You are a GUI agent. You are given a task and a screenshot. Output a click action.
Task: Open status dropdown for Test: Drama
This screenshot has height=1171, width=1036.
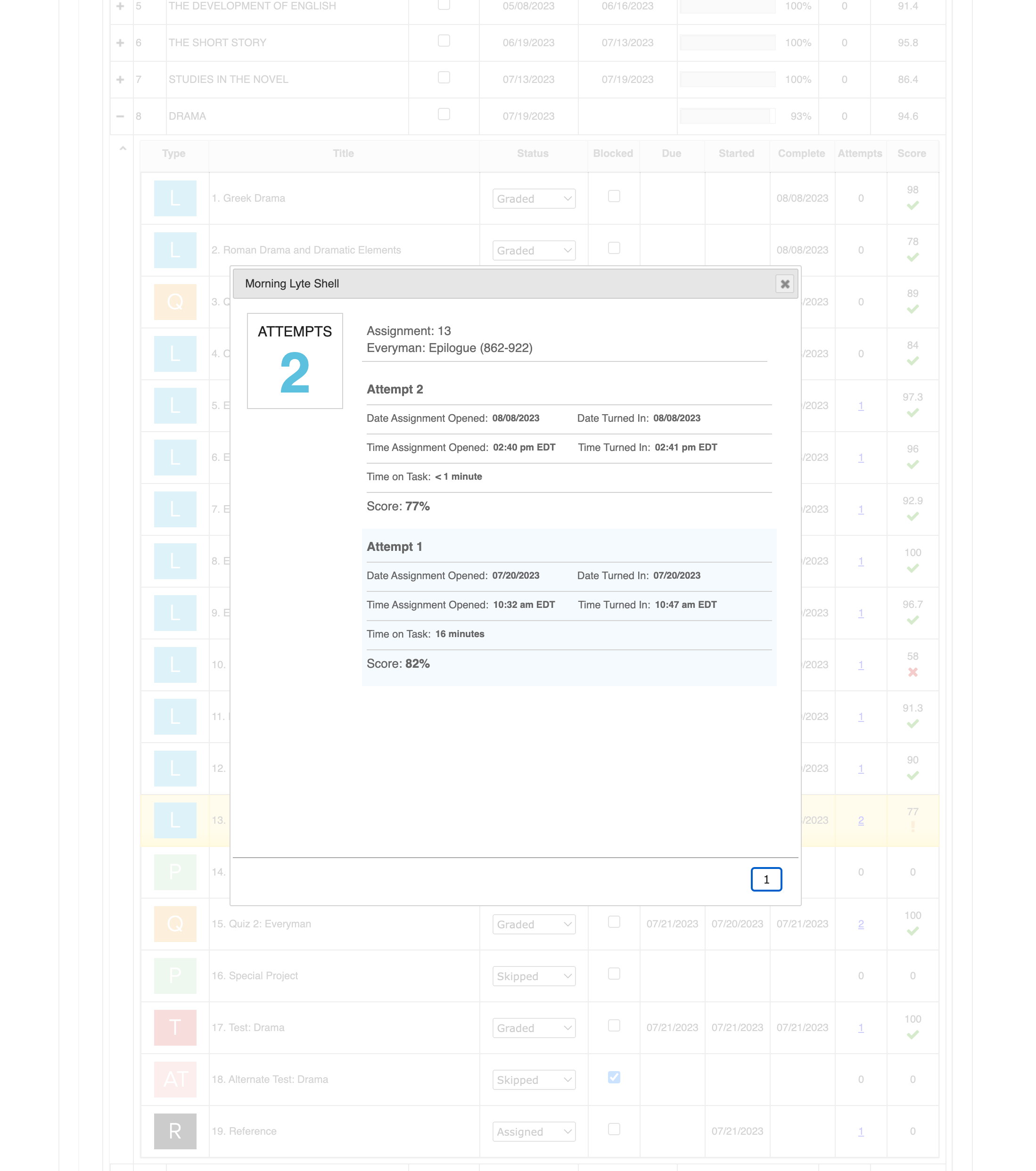point(534,1028)
